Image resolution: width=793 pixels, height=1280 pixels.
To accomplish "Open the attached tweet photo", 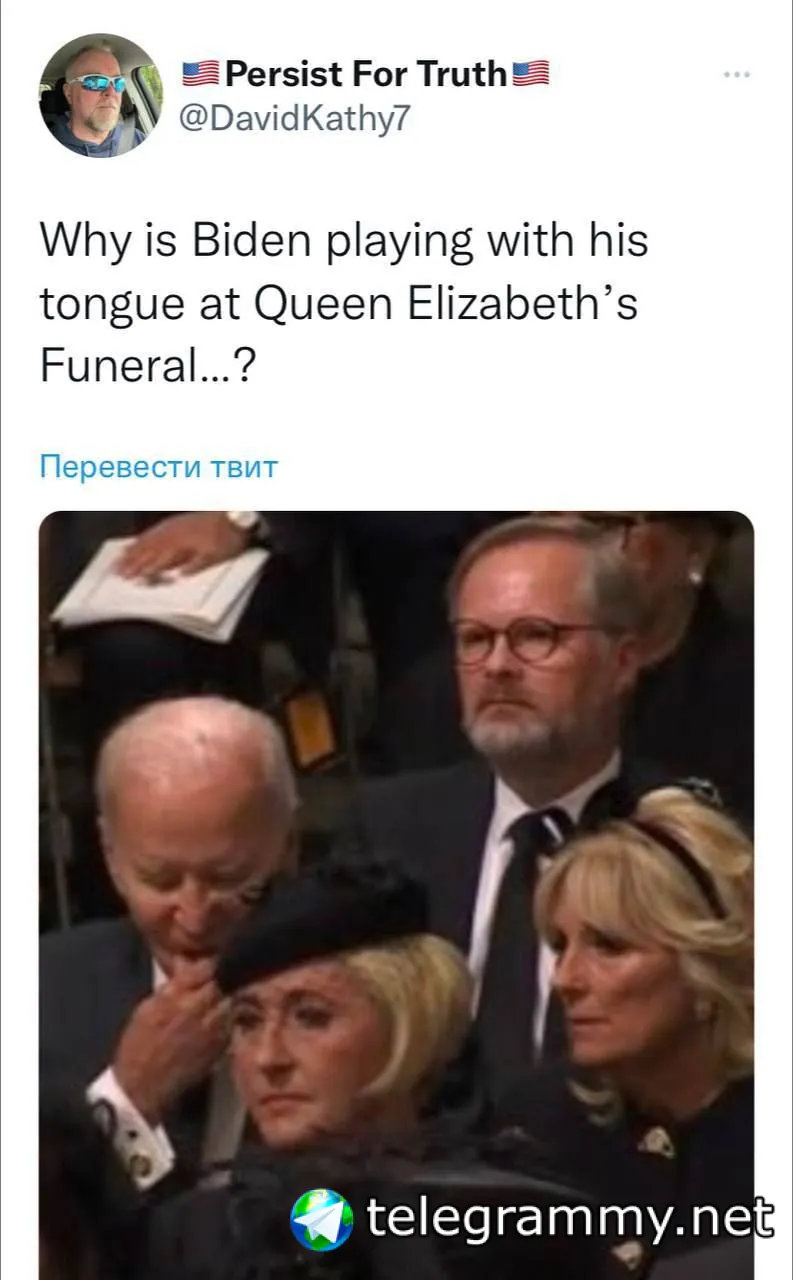I will 396,895.
